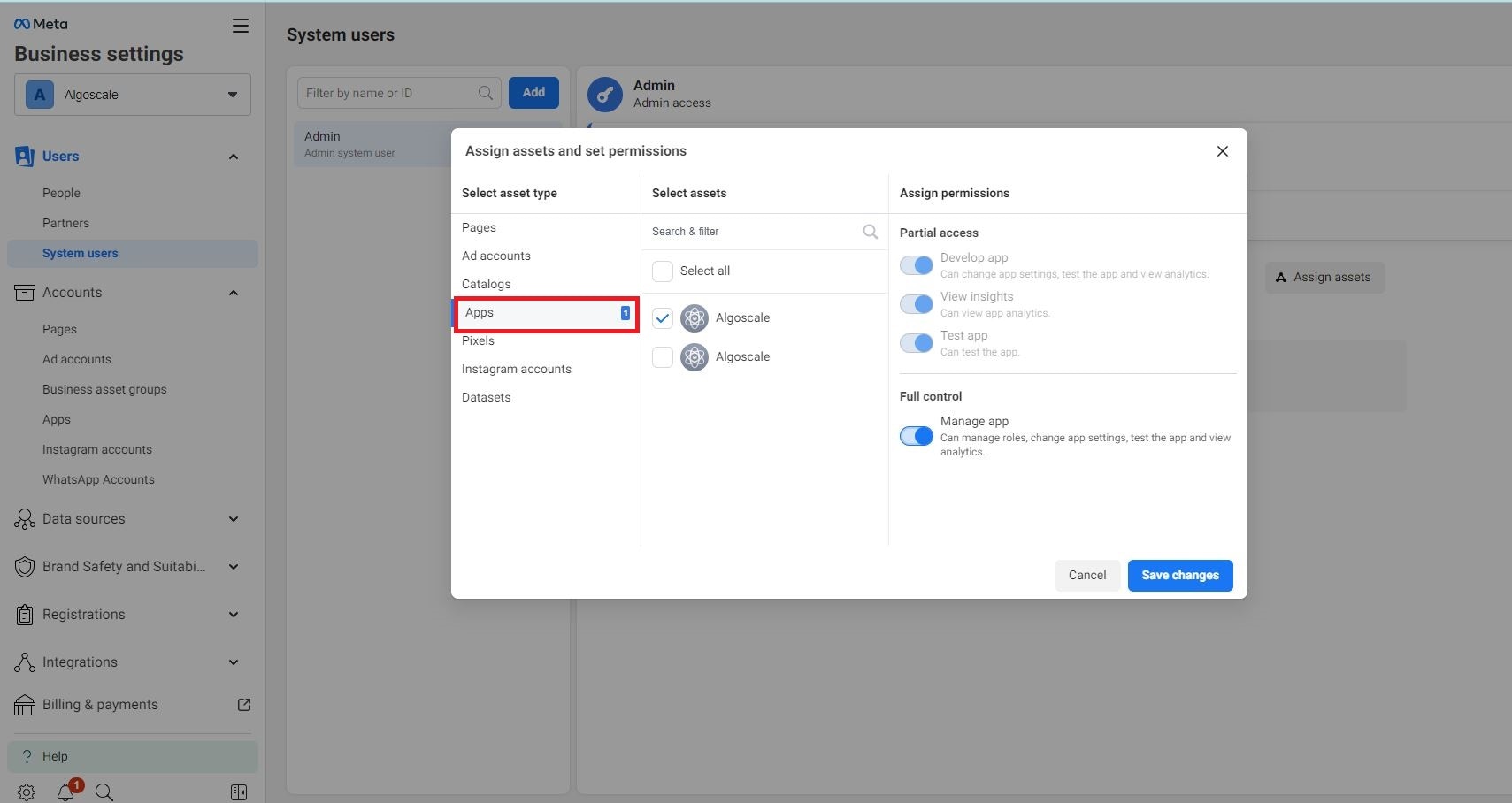Collapse sidebar using hamburger menu icon

pyautogui.click(x=240, y=26)
